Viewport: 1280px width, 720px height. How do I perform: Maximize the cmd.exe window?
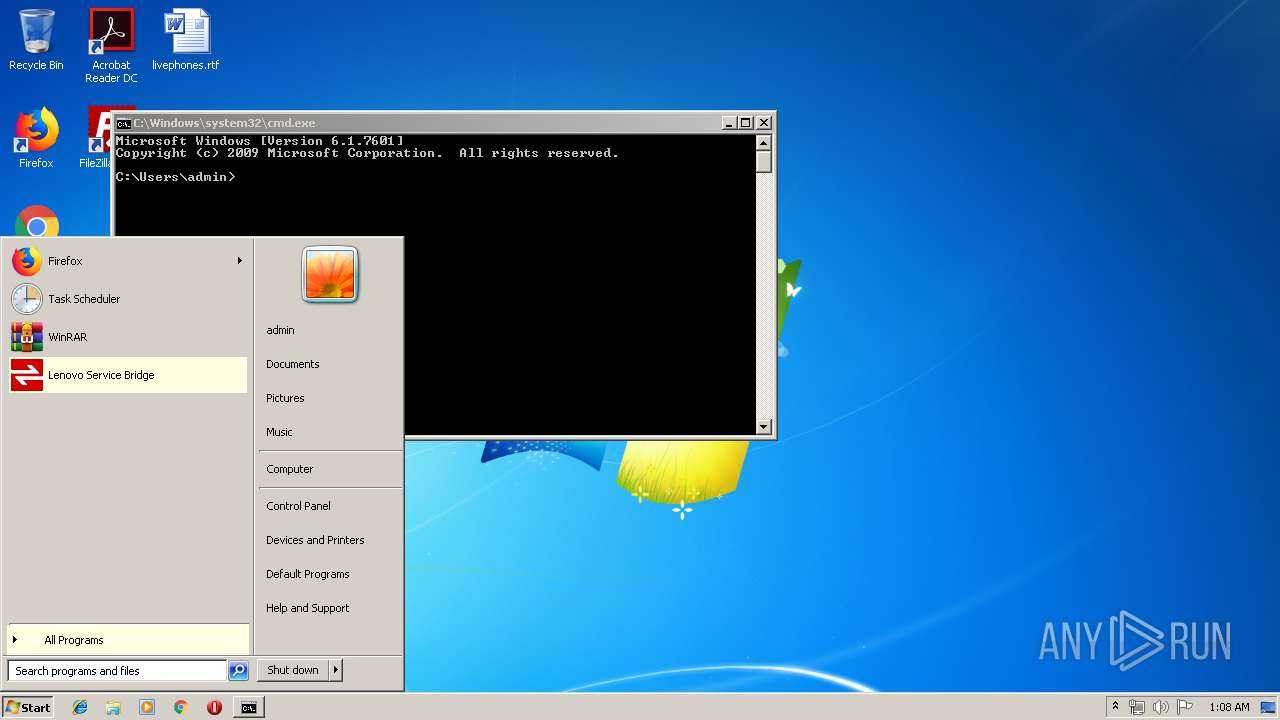tap(745, 123)
